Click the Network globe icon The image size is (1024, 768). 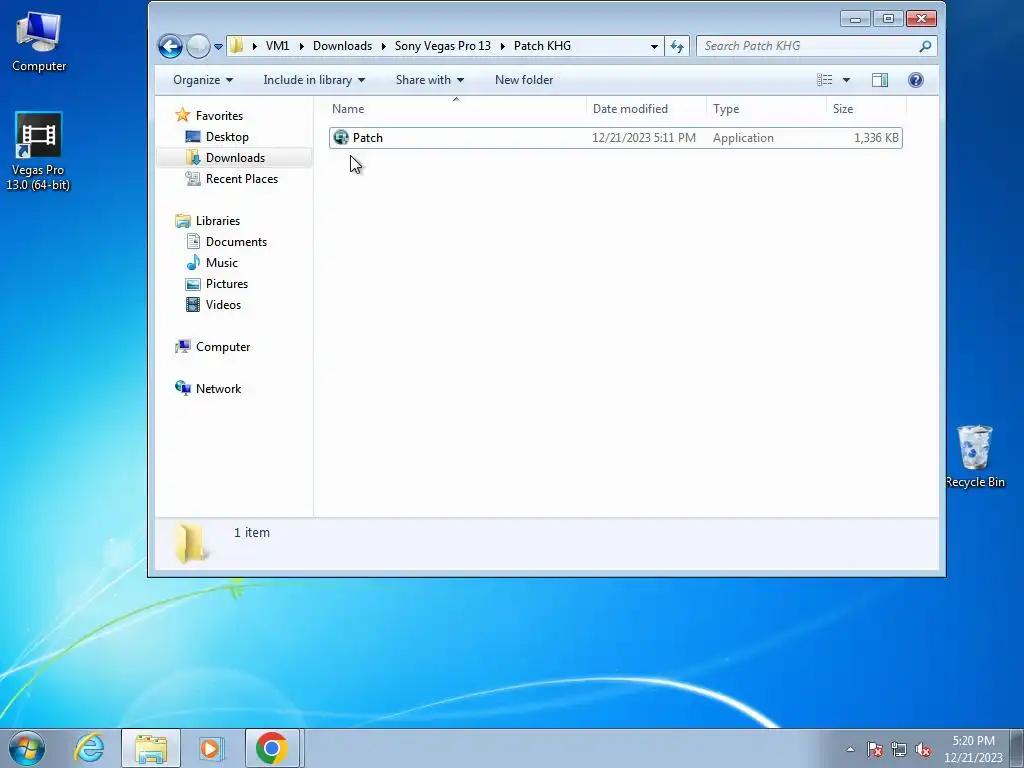click(183, 388)
